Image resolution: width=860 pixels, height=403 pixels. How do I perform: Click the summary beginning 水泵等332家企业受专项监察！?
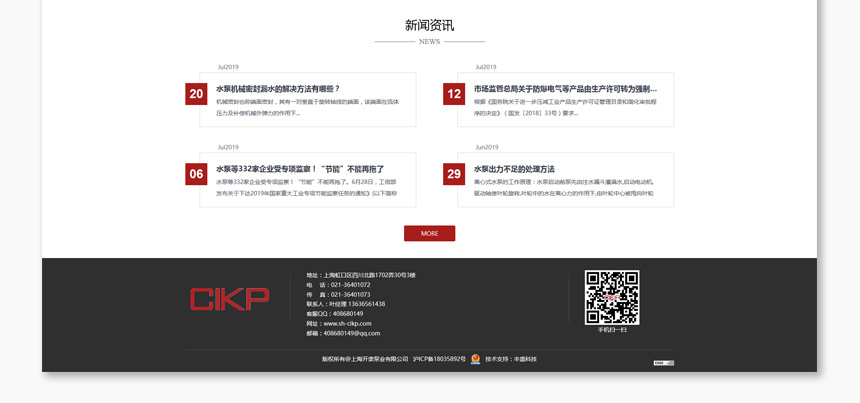point(307,188)
